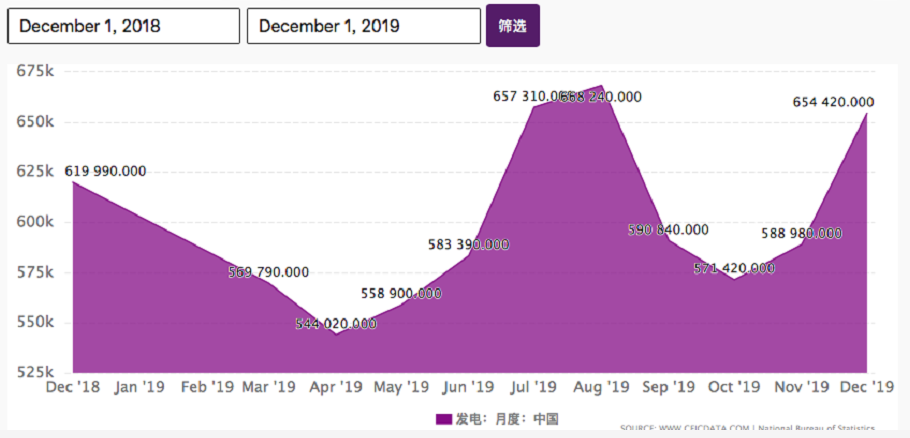Click the x-axis label Jun '19
Image resolution: width=910 pixels, height=438 pixels.
pyautogui.click(x=469, y=386)
